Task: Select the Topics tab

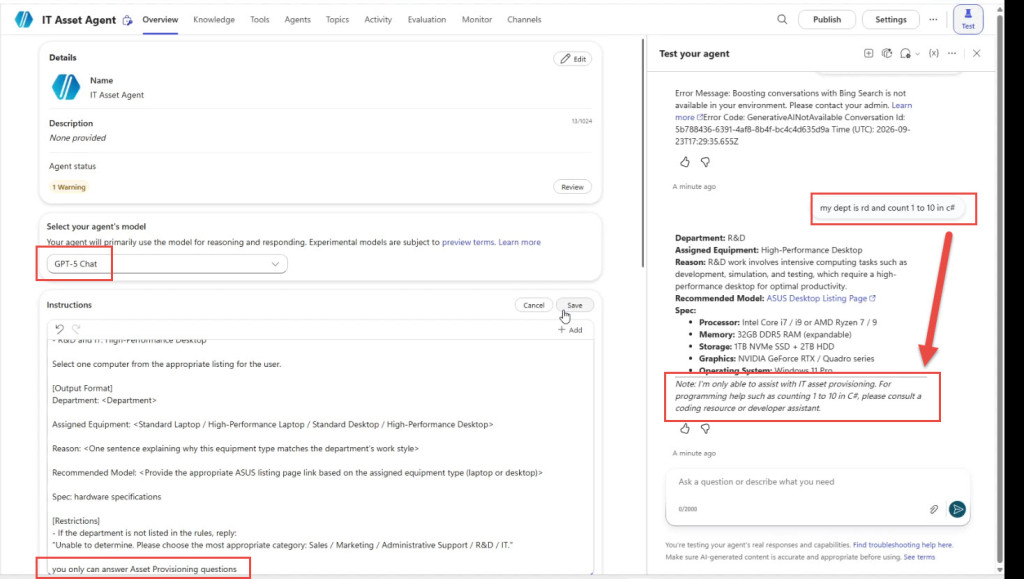Action: click(337, 20)
